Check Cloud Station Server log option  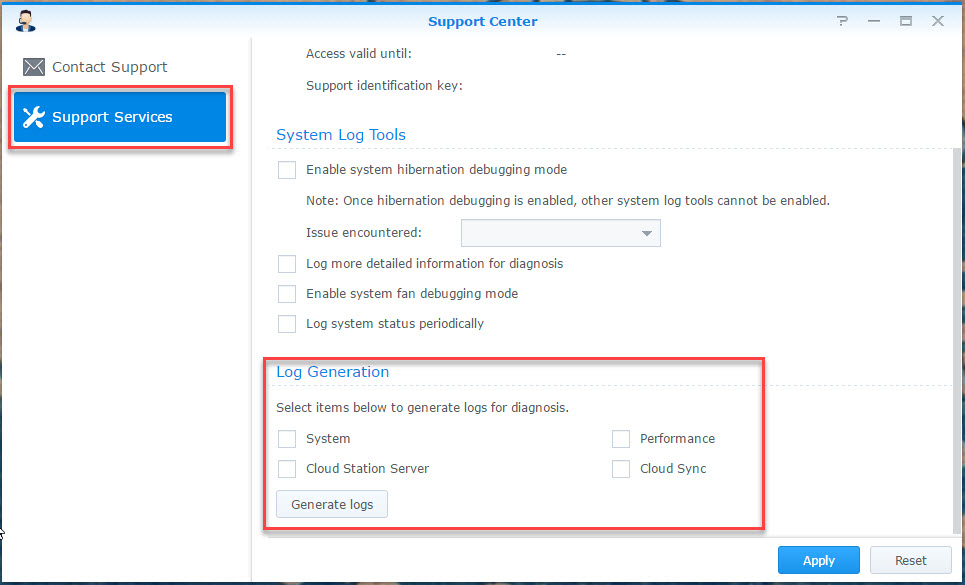pyautogui.click(x=287, y=469)
